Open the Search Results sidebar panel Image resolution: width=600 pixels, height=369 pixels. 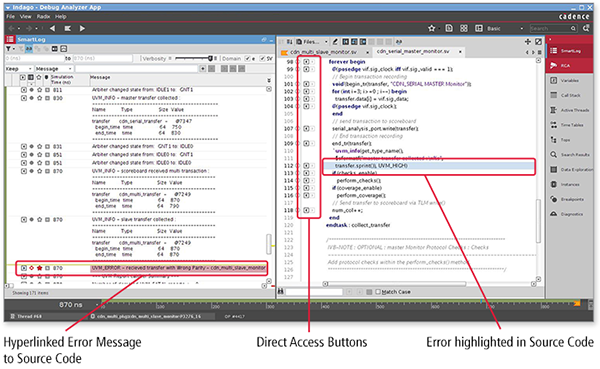(x=569, y=155)
